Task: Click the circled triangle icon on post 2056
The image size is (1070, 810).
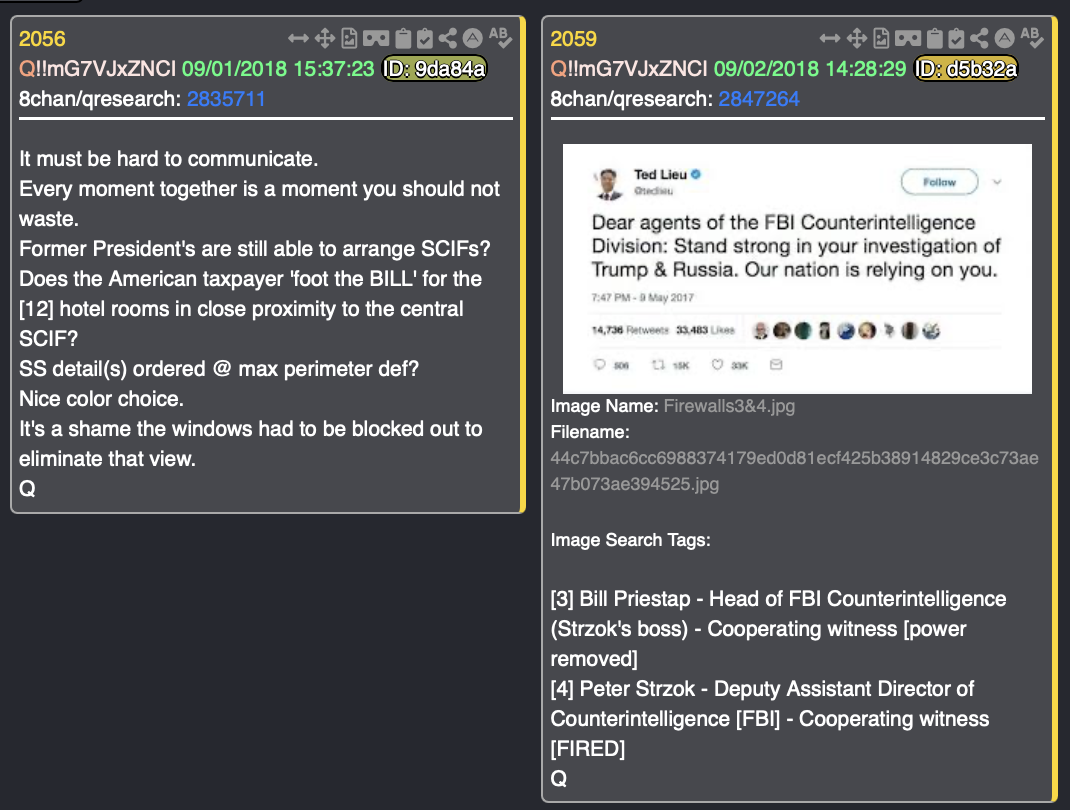Action: point(472,38)
